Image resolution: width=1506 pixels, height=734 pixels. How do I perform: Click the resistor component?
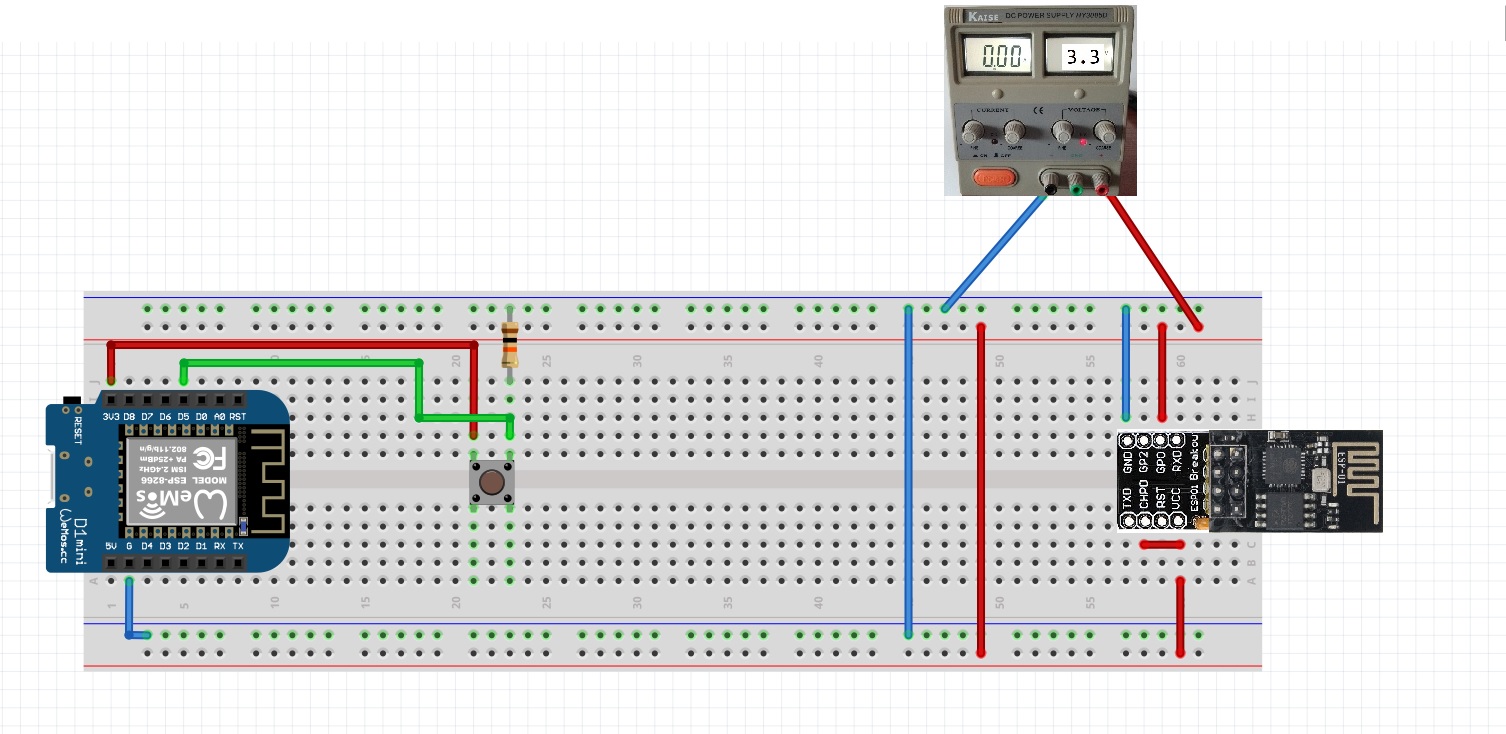[510, 344]
